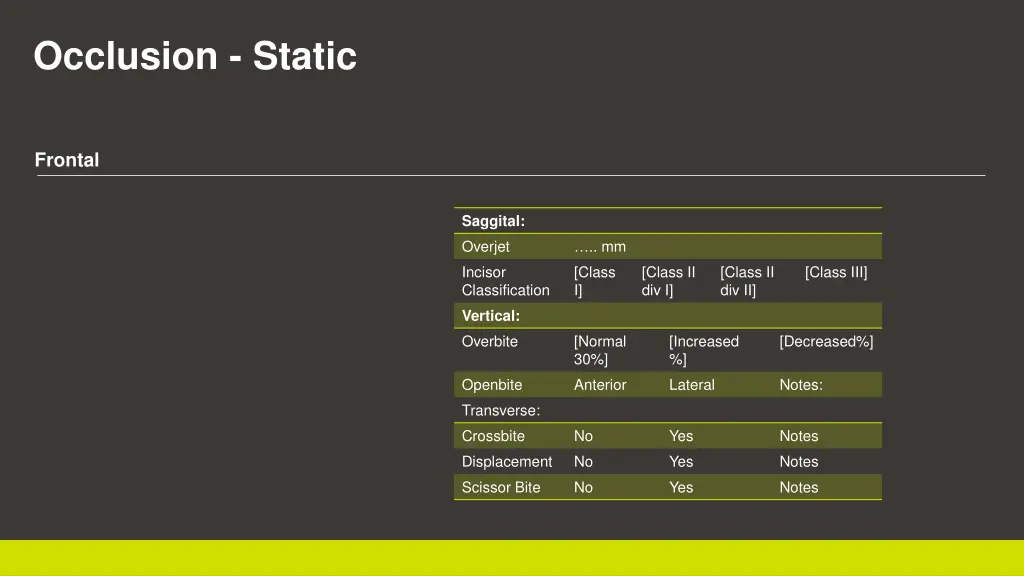Select the 'Transverse:' section label

[x=501, y=411]
